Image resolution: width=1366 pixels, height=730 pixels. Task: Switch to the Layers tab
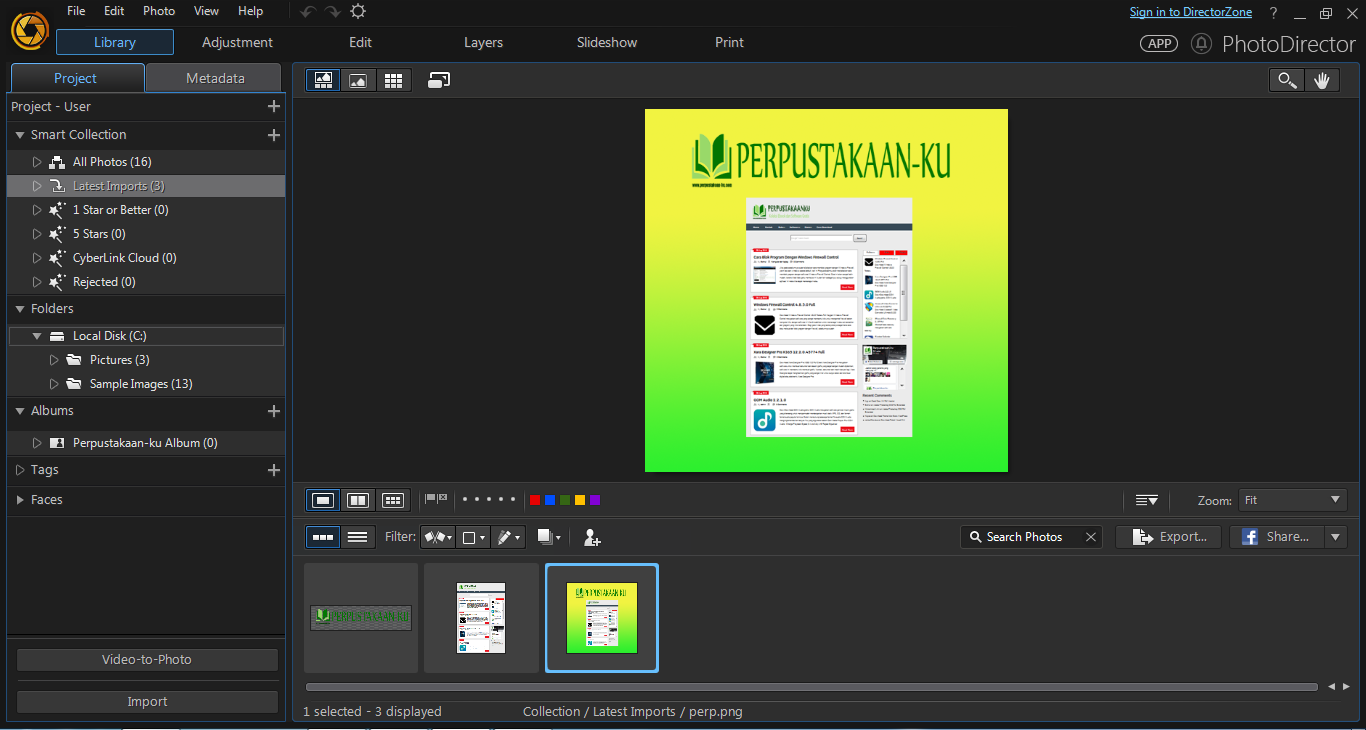point(483,42)
